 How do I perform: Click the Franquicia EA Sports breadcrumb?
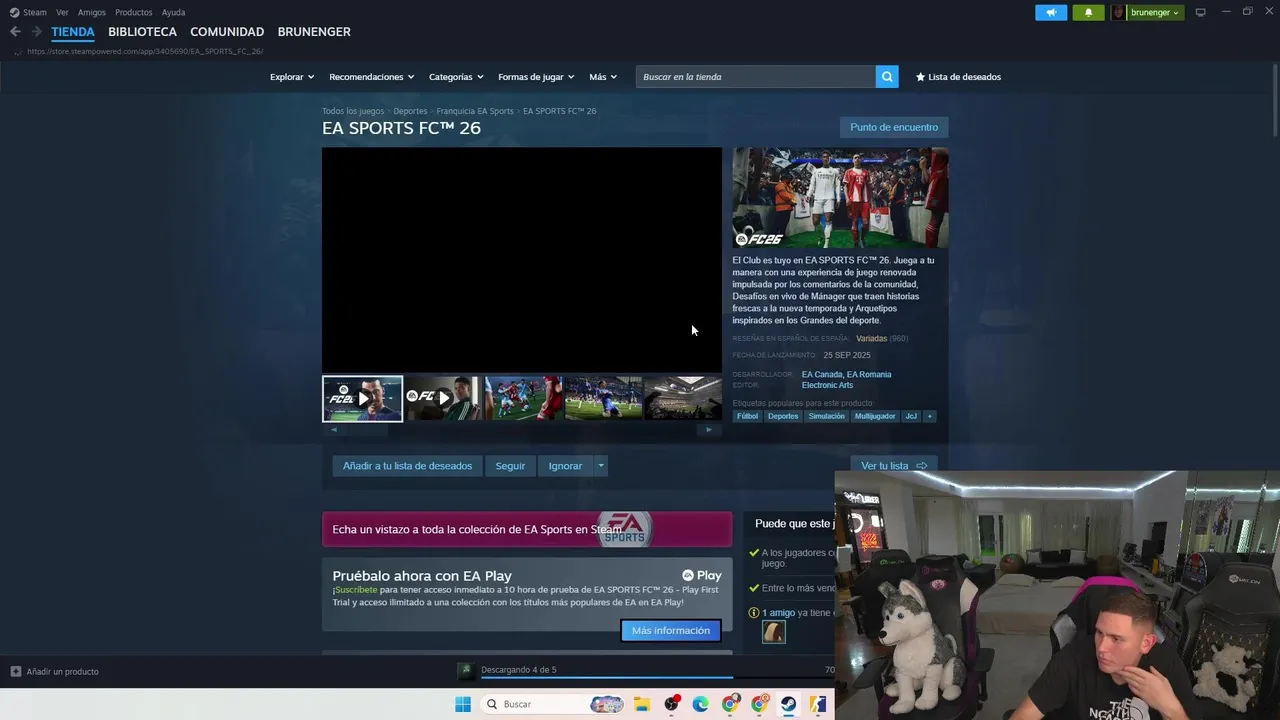pos(475,111)
